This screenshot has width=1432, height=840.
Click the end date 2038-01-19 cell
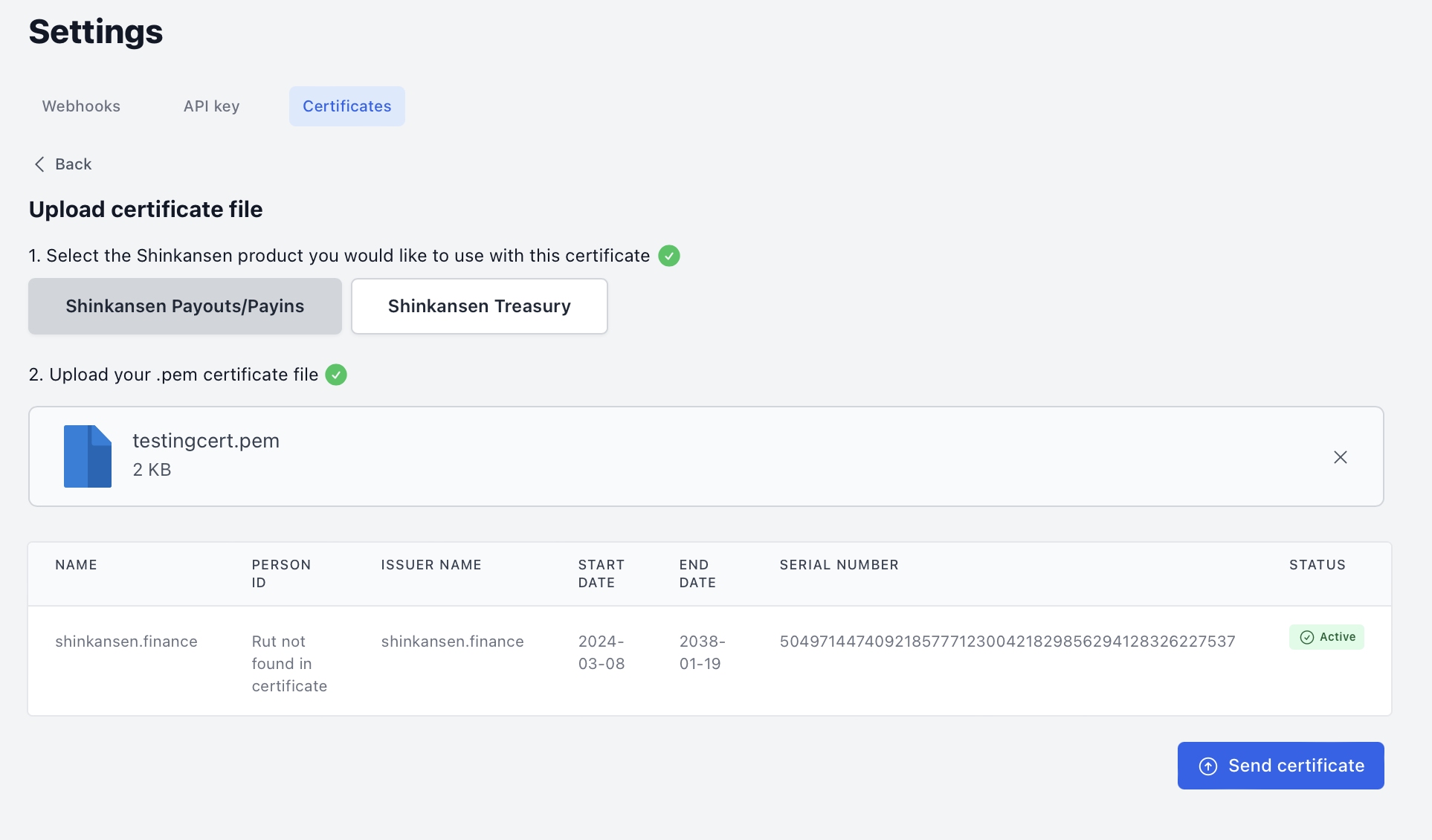pyautogui.click(x=702, y=653)
